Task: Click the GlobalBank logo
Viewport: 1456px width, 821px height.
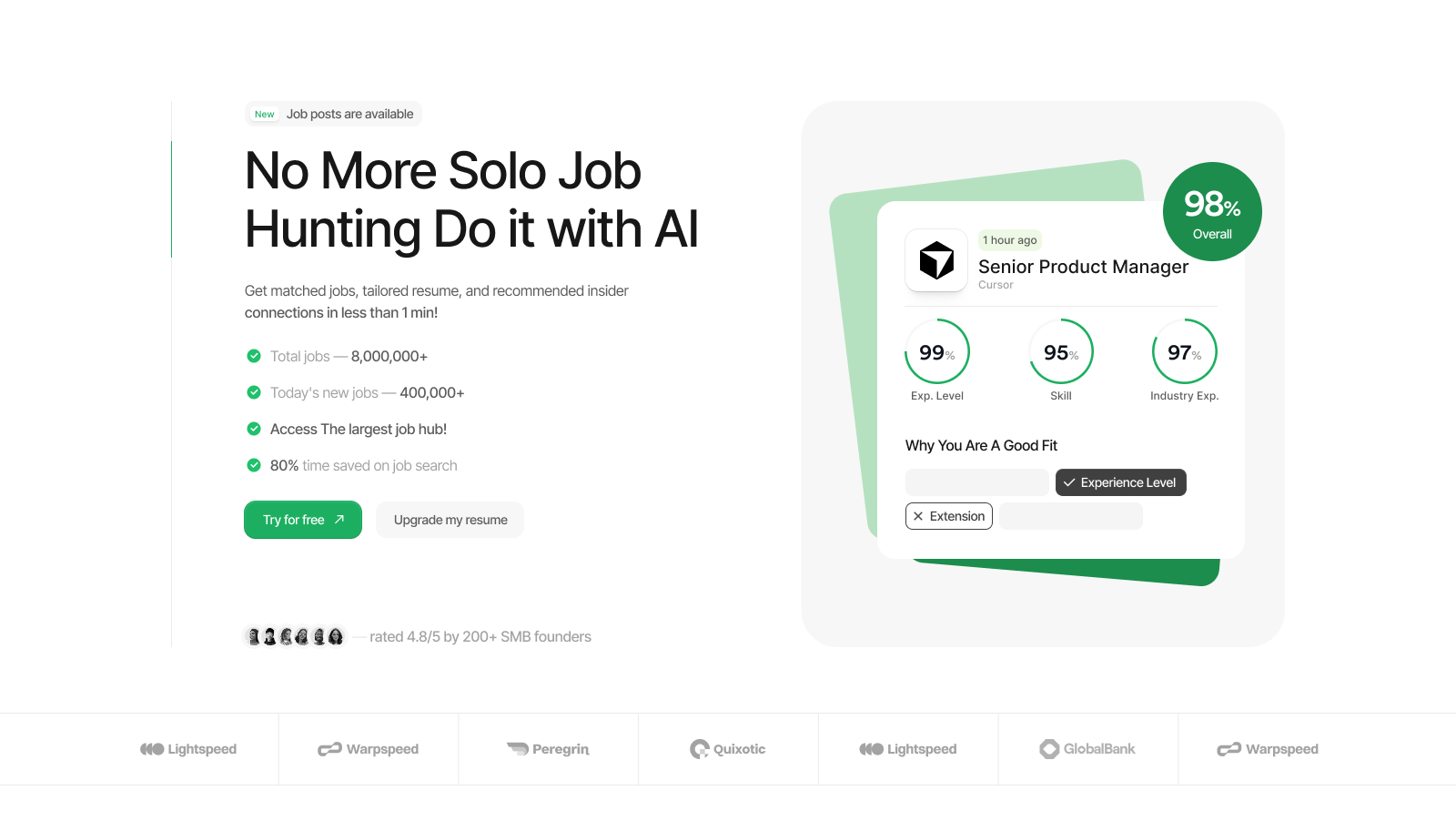Action: (1087, 749)
